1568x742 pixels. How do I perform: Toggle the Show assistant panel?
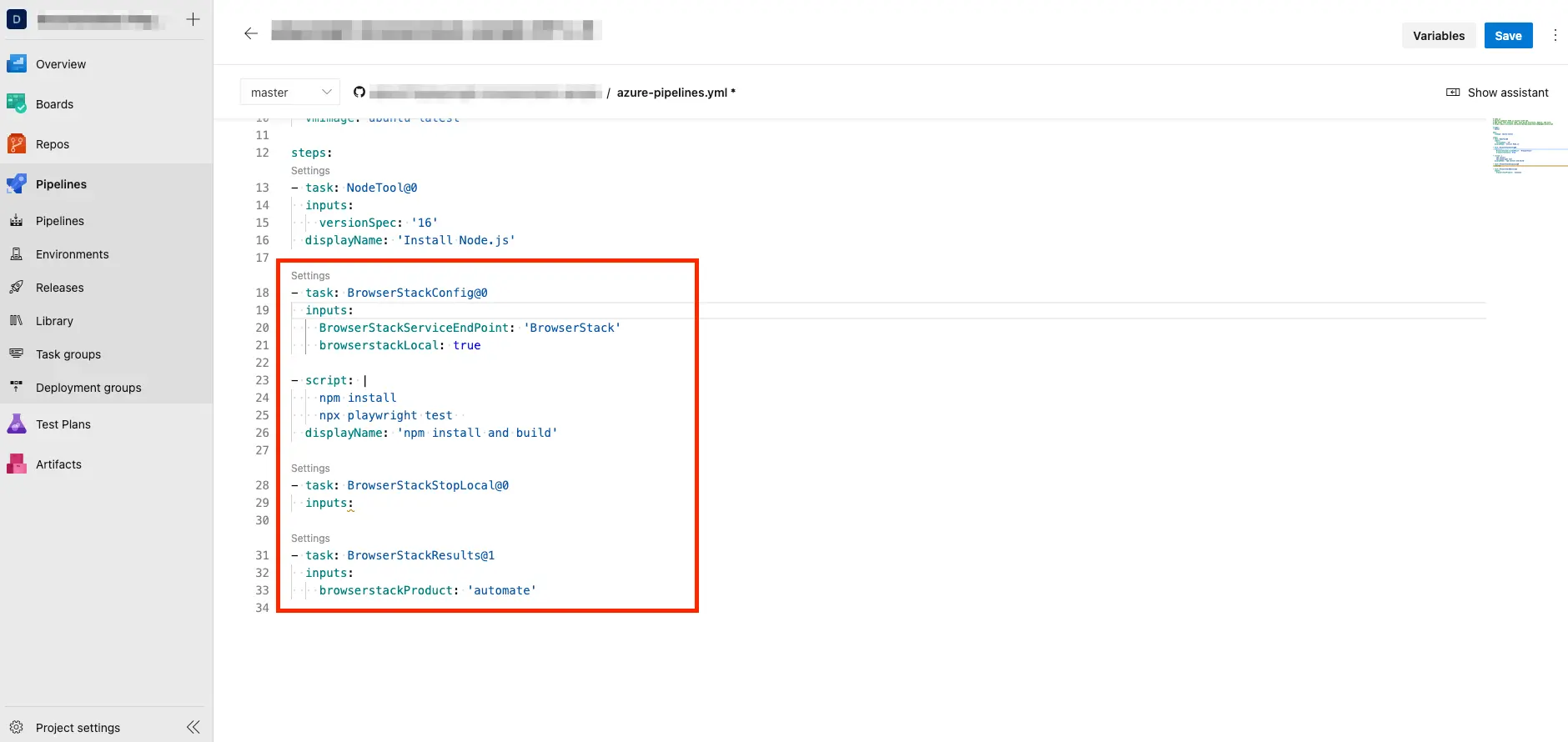1497,93
